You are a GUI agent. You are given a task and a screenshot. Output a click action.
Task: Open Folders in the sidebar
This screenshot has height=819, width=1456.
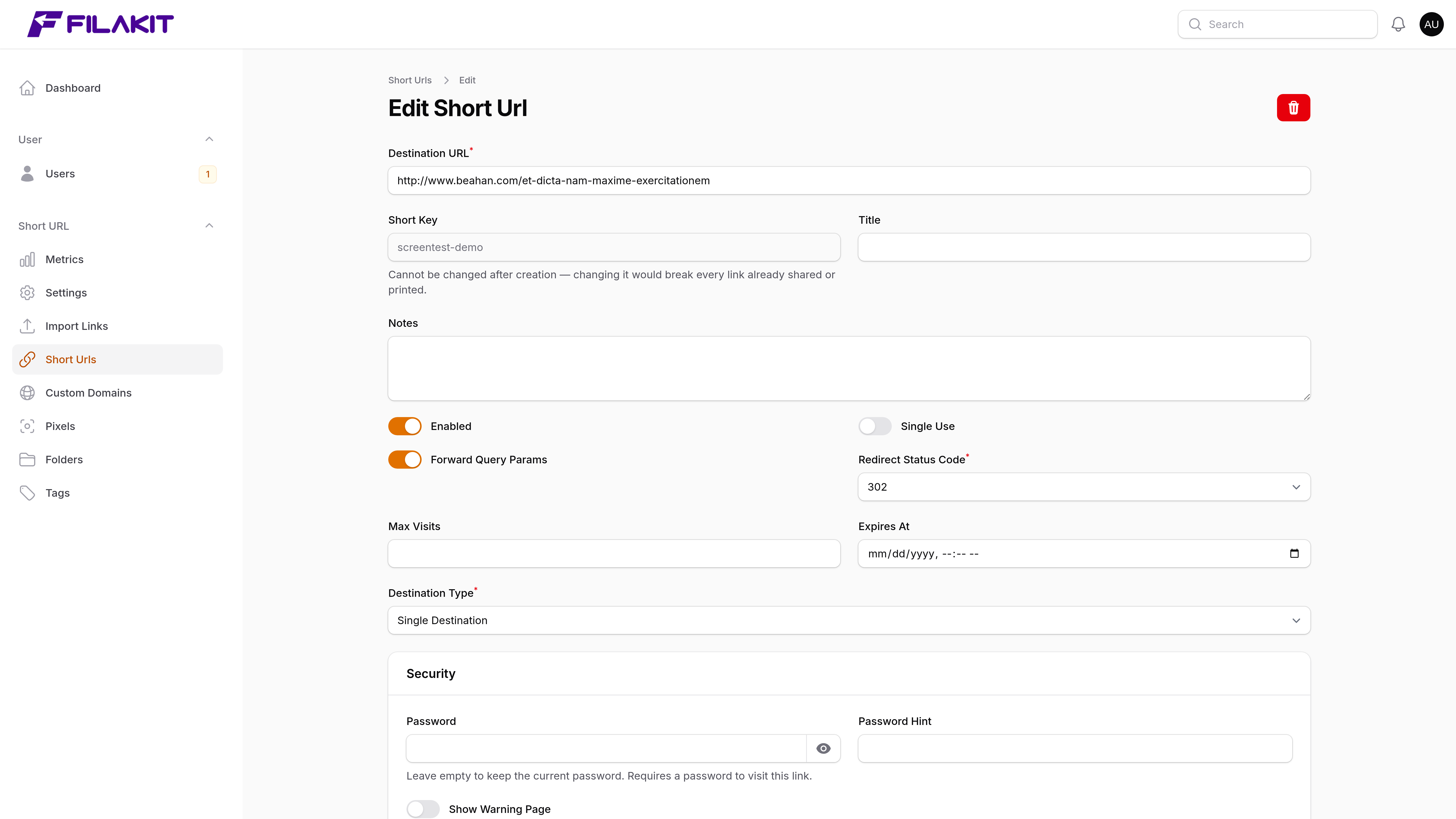[118, 460]
